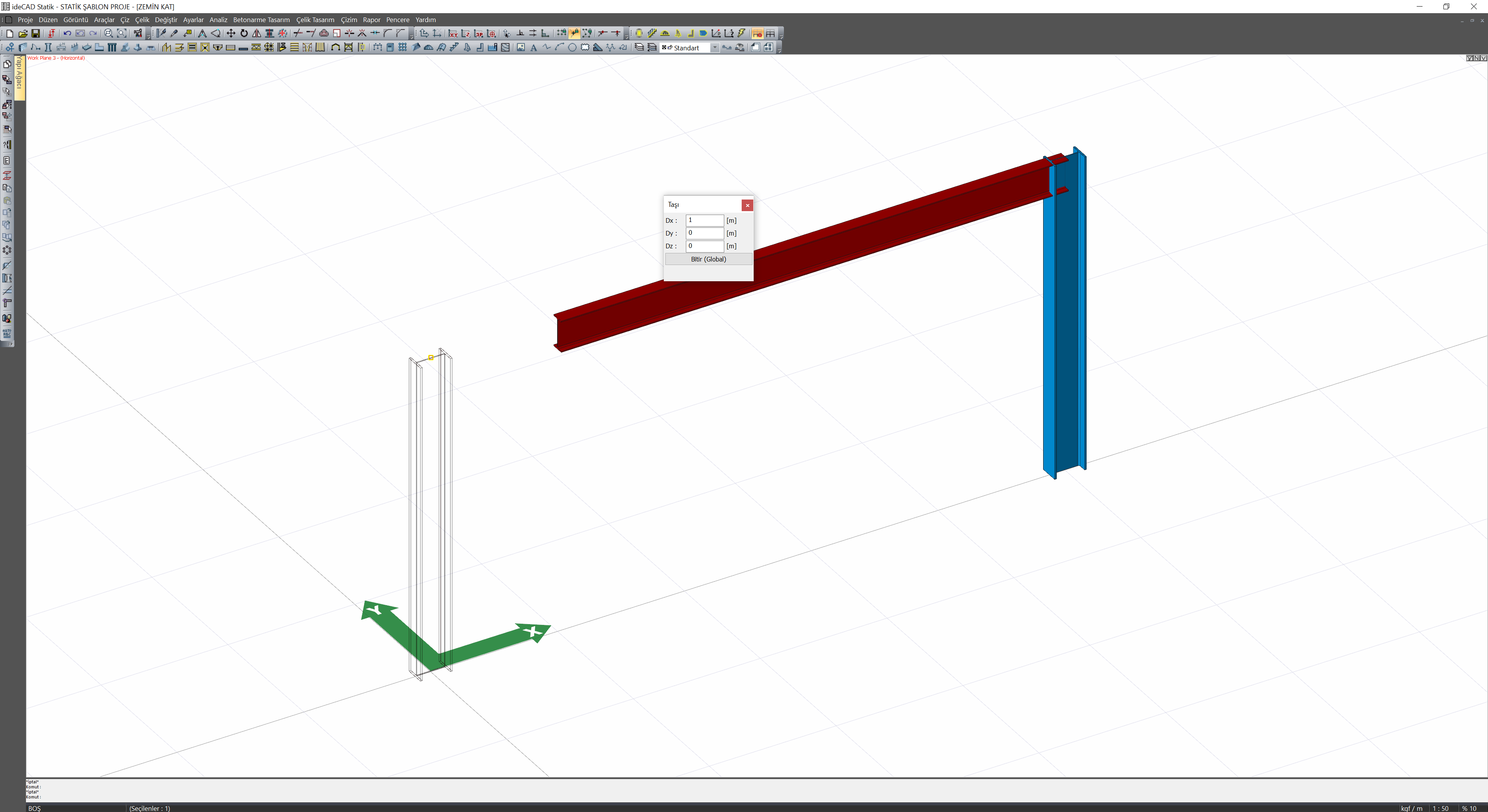This screenshot has height=812, width=1488.
Task: Click the Undo arrow icon
Action: (67, 33)
